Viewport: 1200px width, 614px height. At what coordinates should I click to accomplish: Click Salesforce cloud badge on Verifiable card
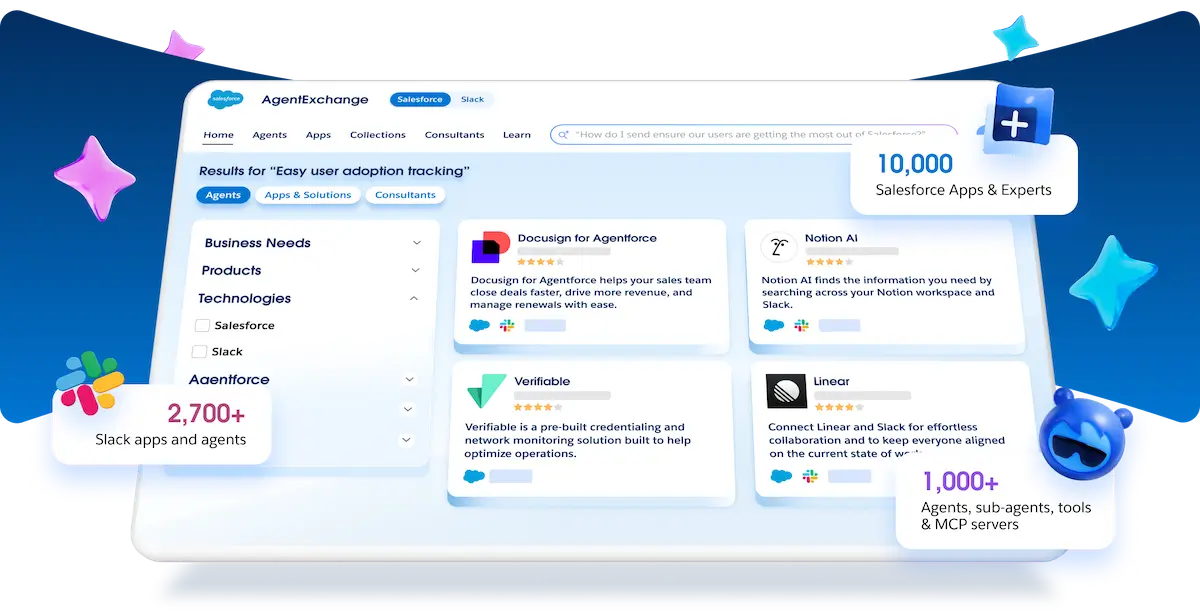click(x=474, y=476)
